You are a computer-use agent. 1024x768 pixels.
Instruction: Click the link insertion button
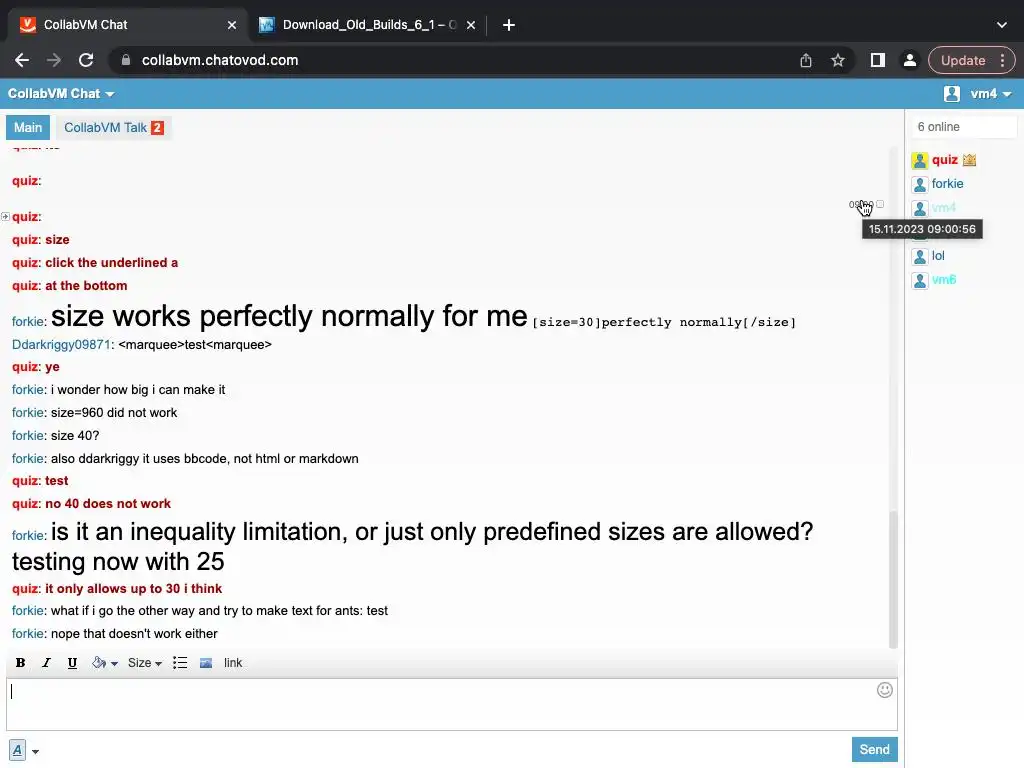(x=233, y=663)
